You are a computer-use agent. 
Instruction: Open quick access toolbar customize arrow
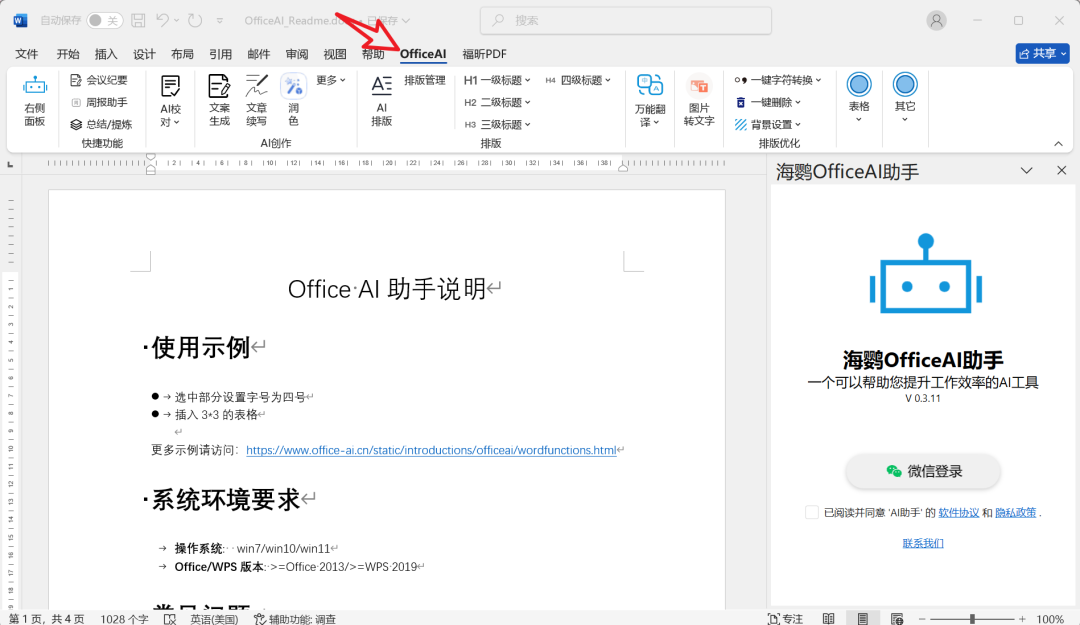point(220,21)
